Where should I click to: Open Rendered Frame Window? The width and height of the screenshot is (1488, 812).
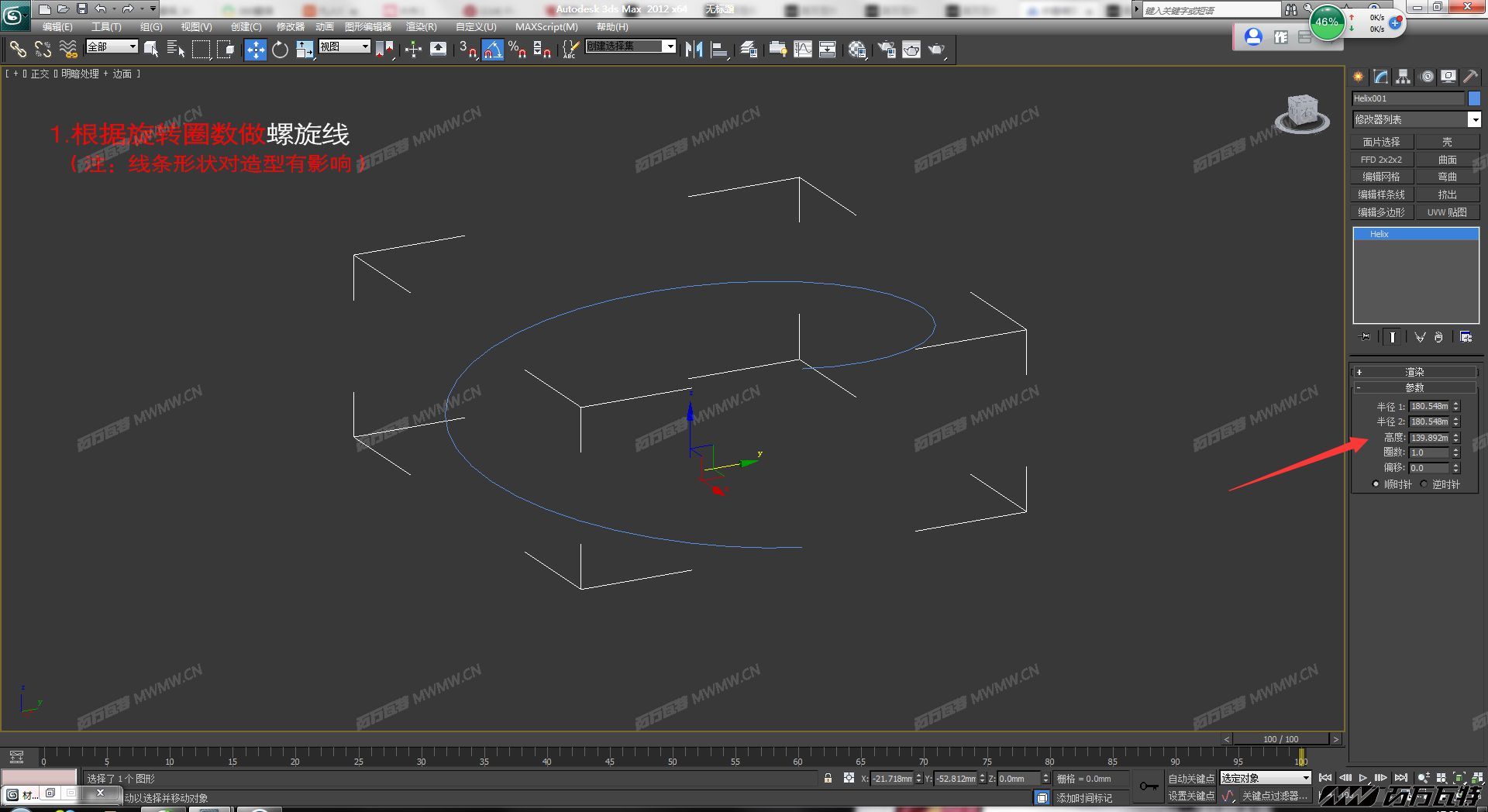coord(911,50)
